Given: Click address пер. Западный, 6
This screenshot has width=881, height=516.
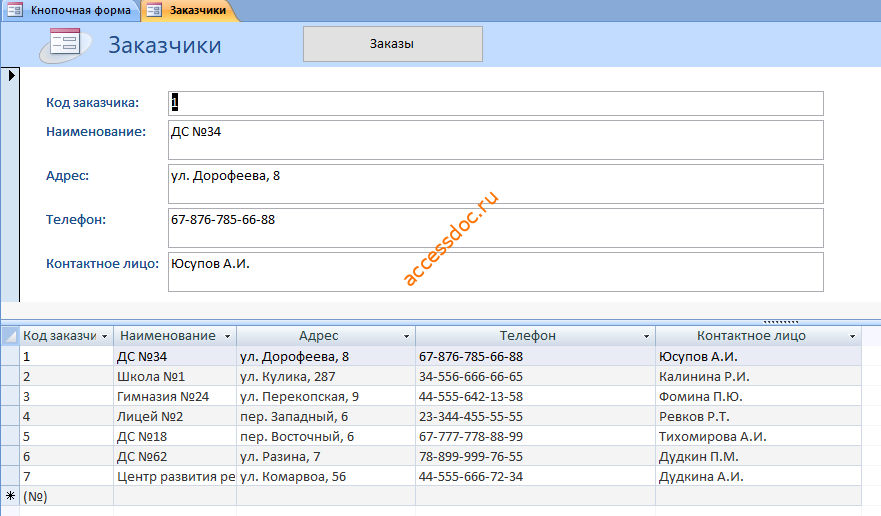Looking at the screenshot, I should (326, 417).
